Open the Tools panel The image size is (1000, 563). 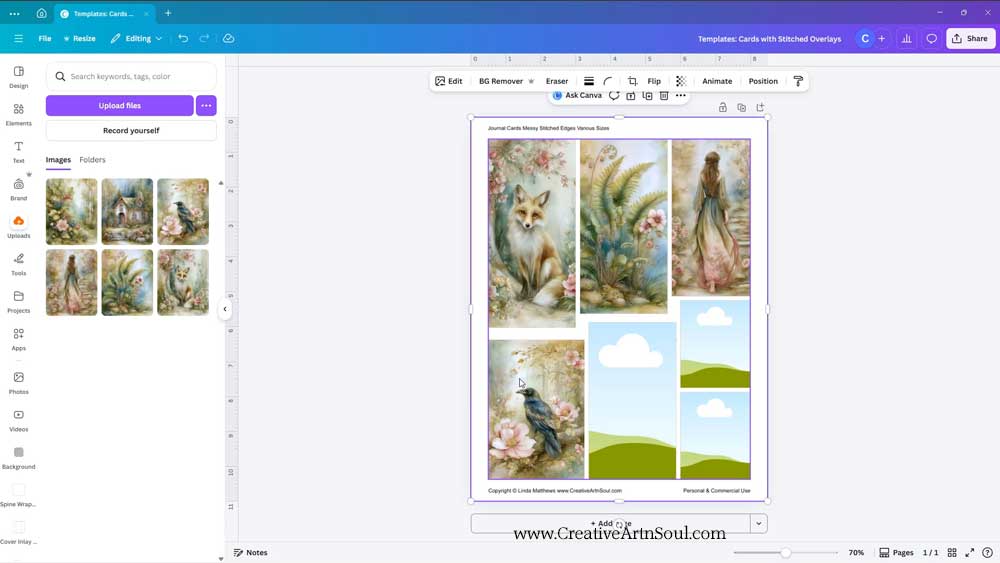point(18,265)
